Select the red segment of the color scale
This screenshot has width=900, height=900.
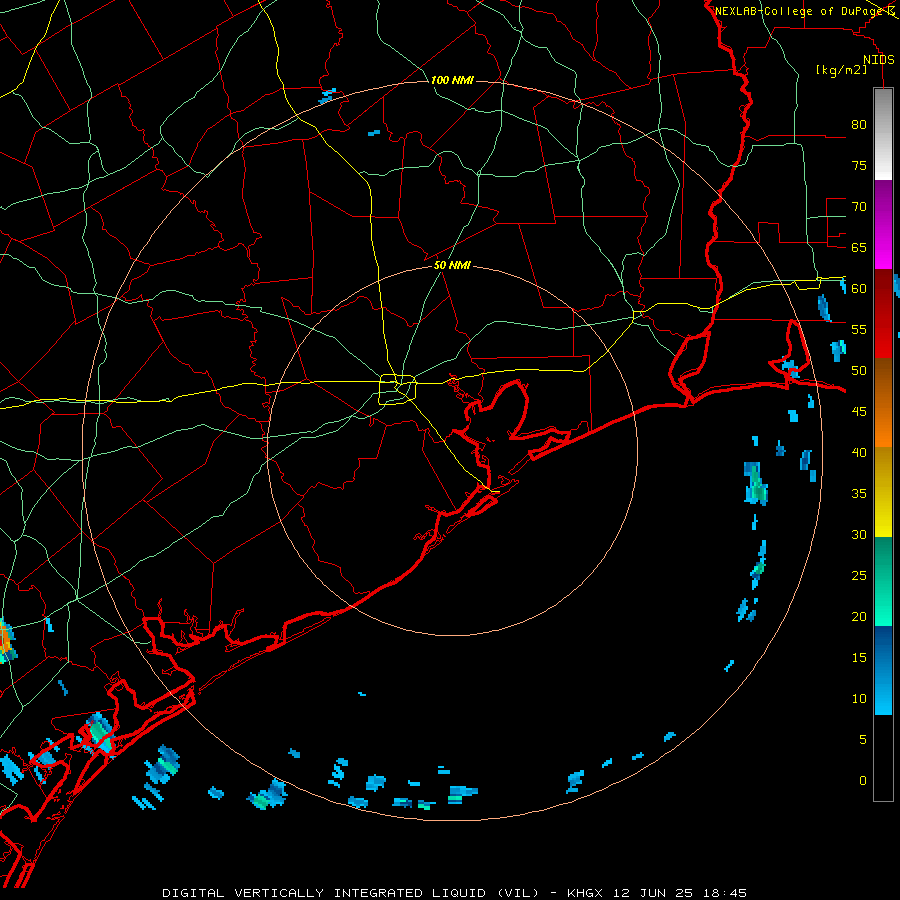[x=883, y=313]
